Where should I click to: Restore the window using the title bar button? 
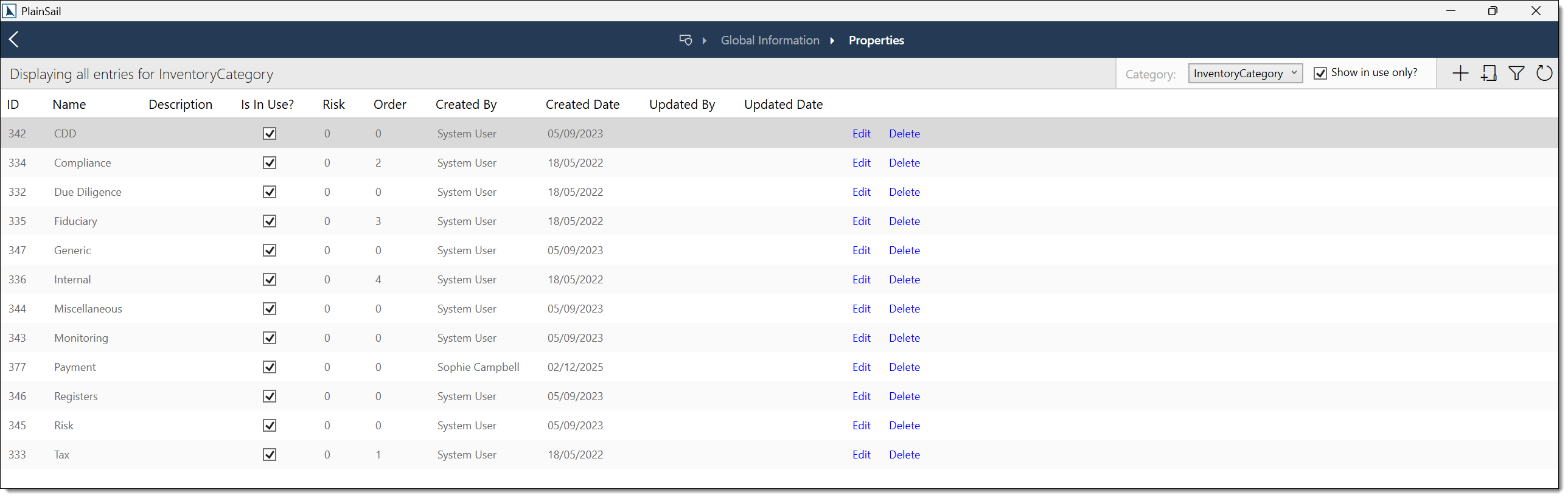tap(1492, 11)
